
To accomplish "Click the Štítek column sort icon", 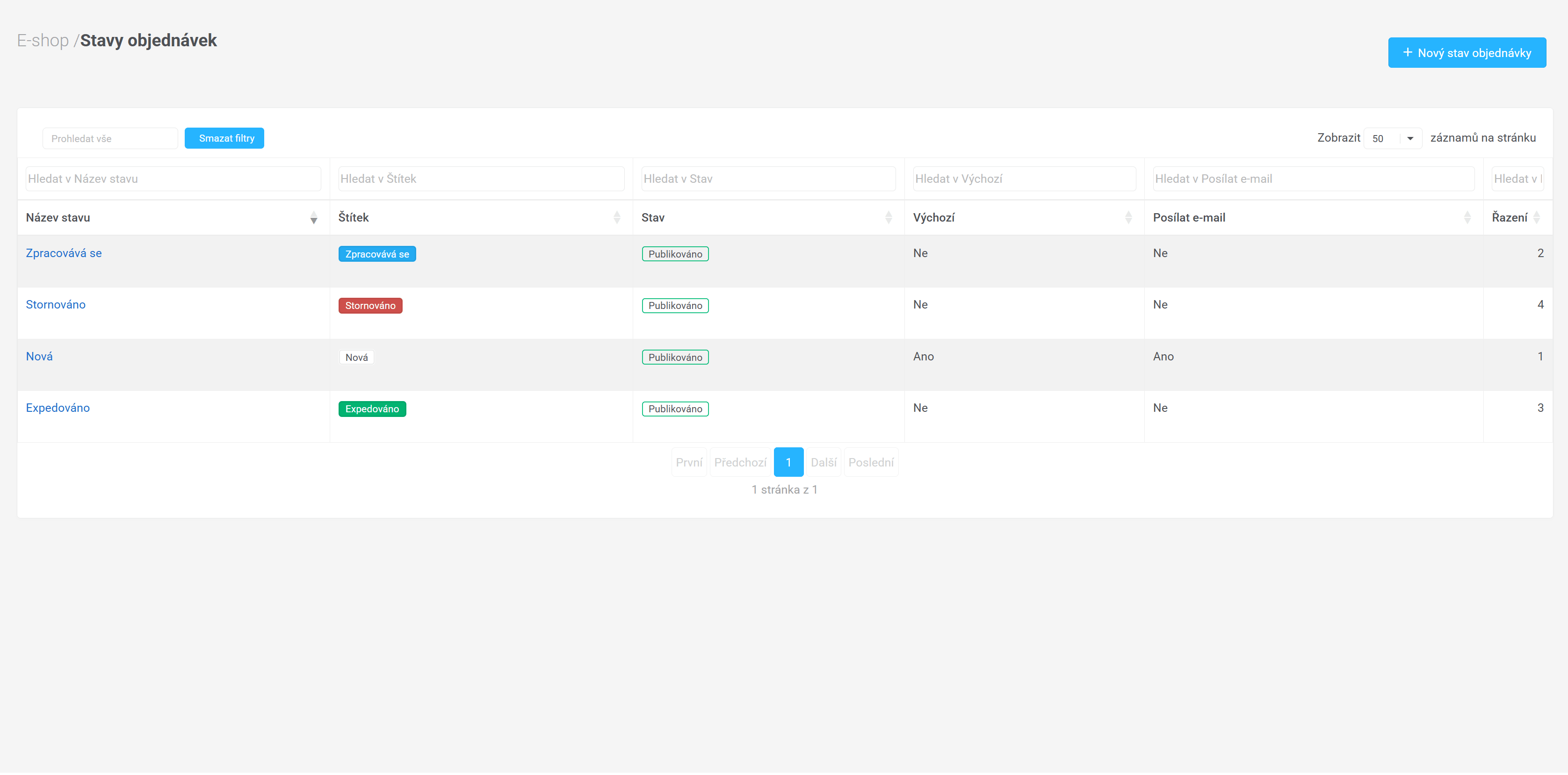I will tap(617, 218).
